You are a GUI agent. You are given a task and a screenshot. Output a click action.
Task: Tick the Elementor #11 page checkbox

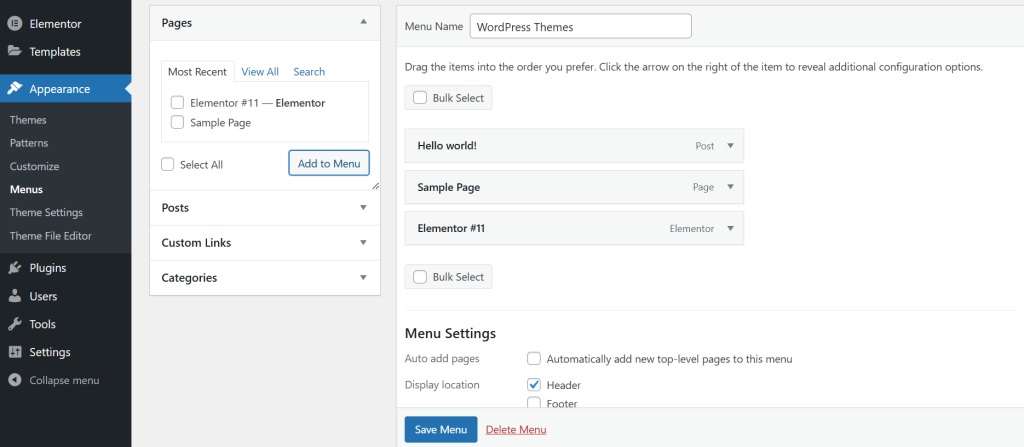177,102
